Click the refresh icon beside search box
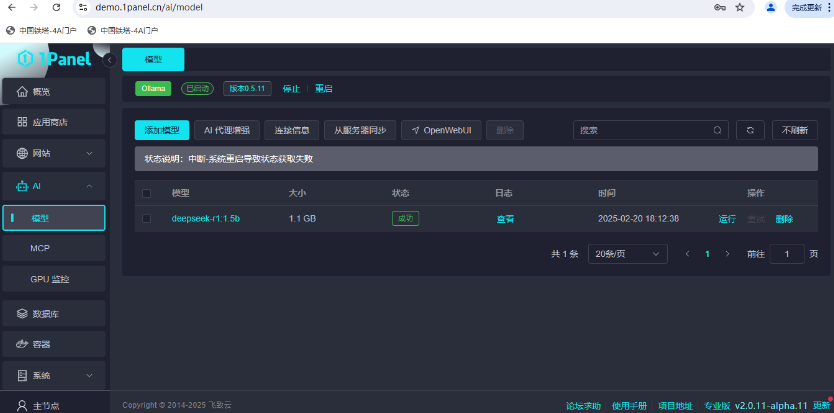Image resolution: width=834 pixels, height=413 pixels. pyautogui.click(x=750, y=130)
